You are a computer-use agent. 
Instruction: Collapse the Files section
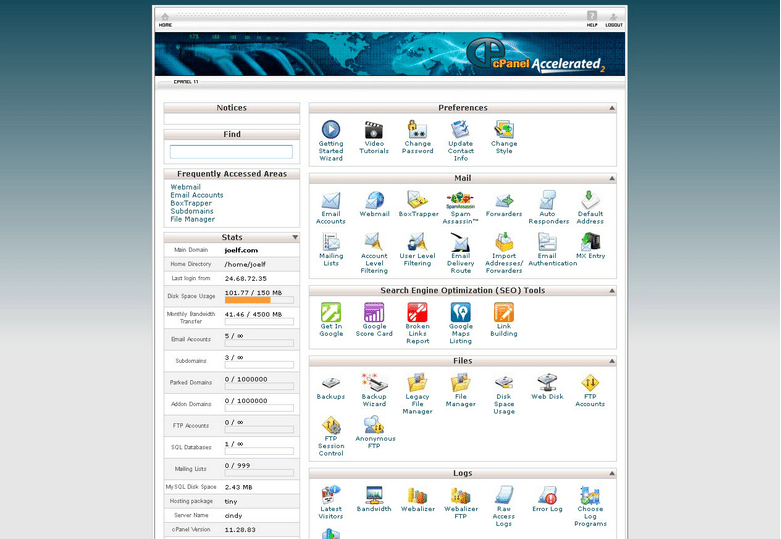(612, 361)
